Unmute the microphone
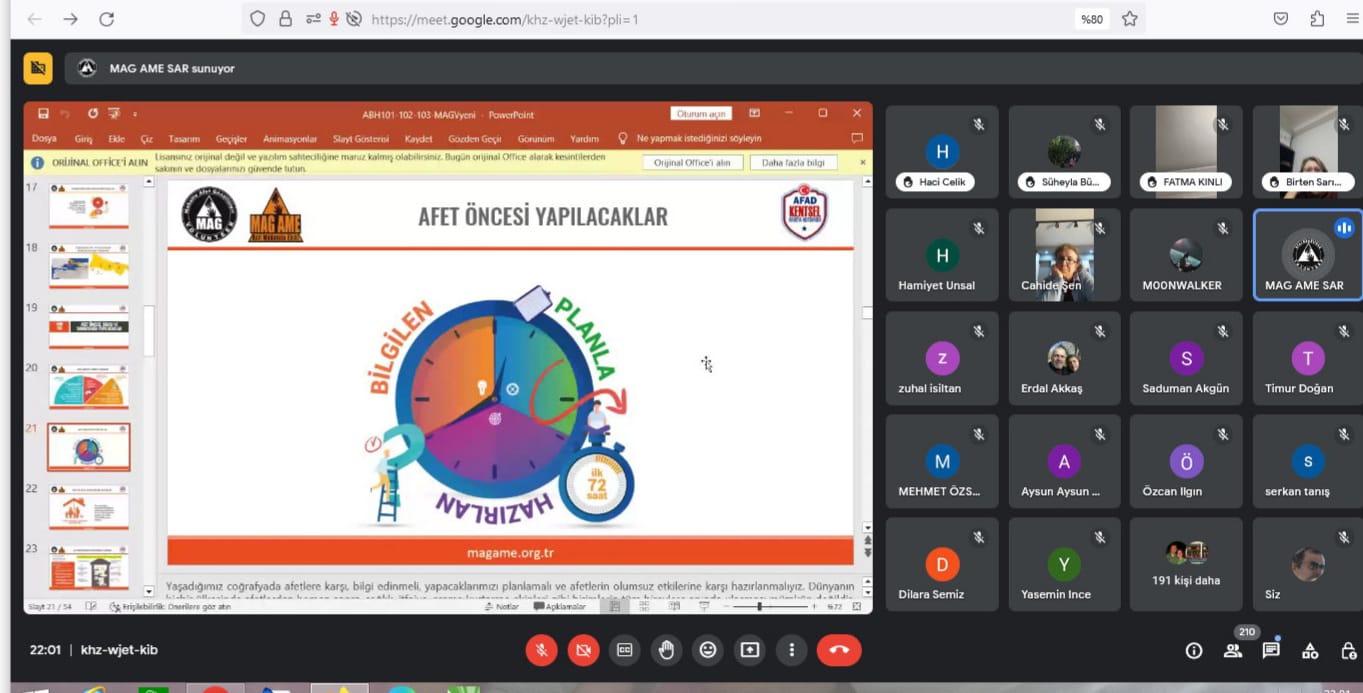 (541, 650)
